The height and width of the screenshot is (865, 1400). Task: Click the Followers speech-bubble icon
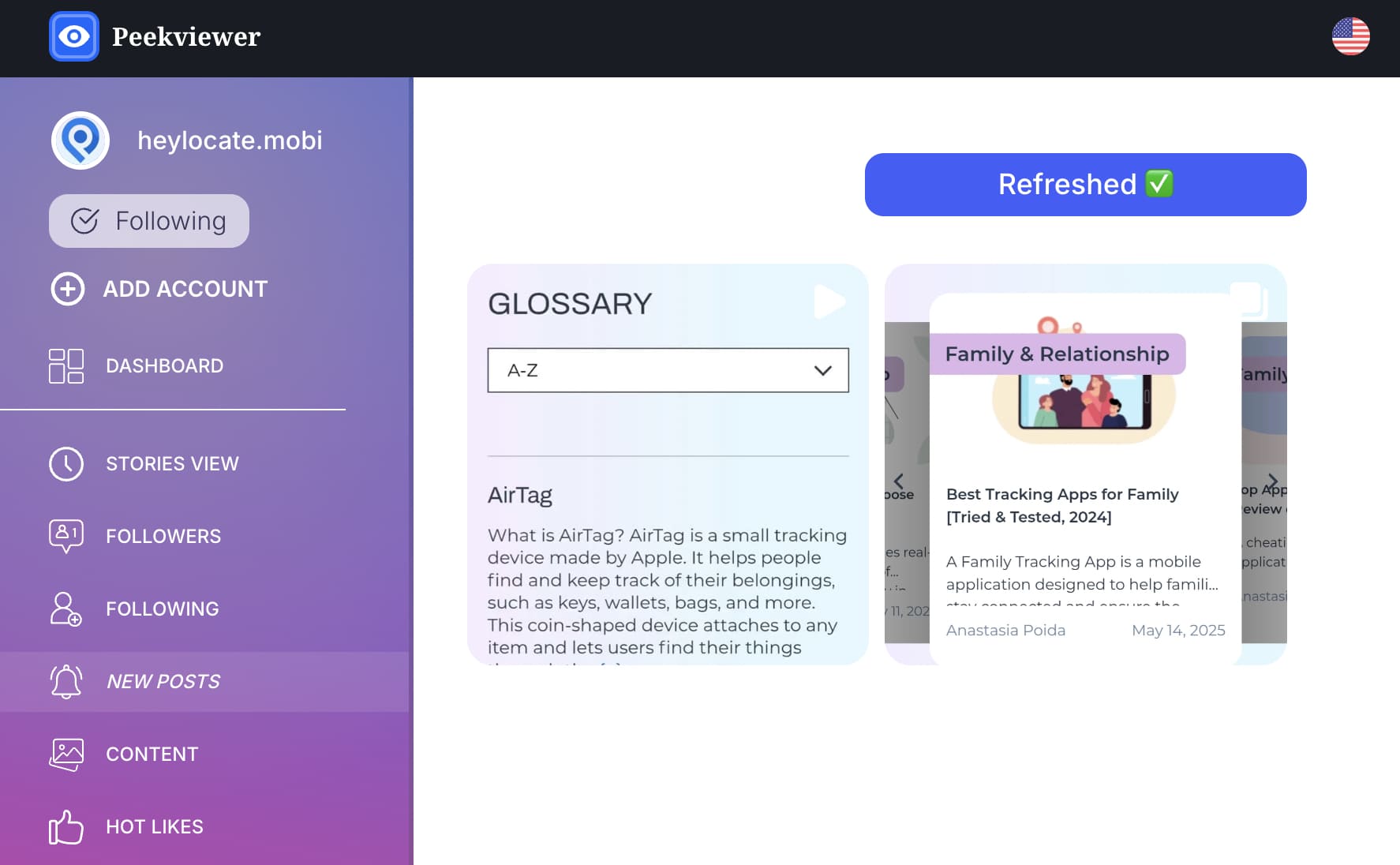(66, 537)
